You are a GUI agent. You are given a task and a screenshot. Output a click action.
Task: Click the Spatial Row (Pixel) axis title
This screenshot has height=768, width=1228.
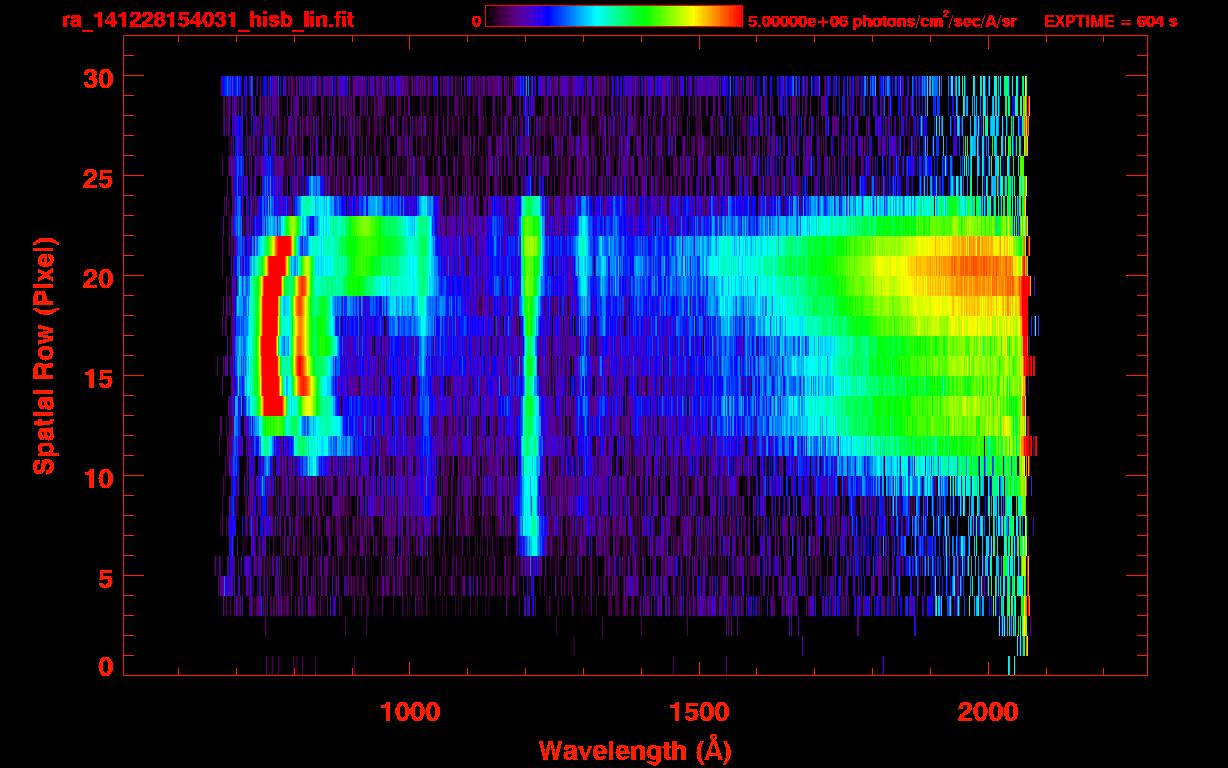44,355
